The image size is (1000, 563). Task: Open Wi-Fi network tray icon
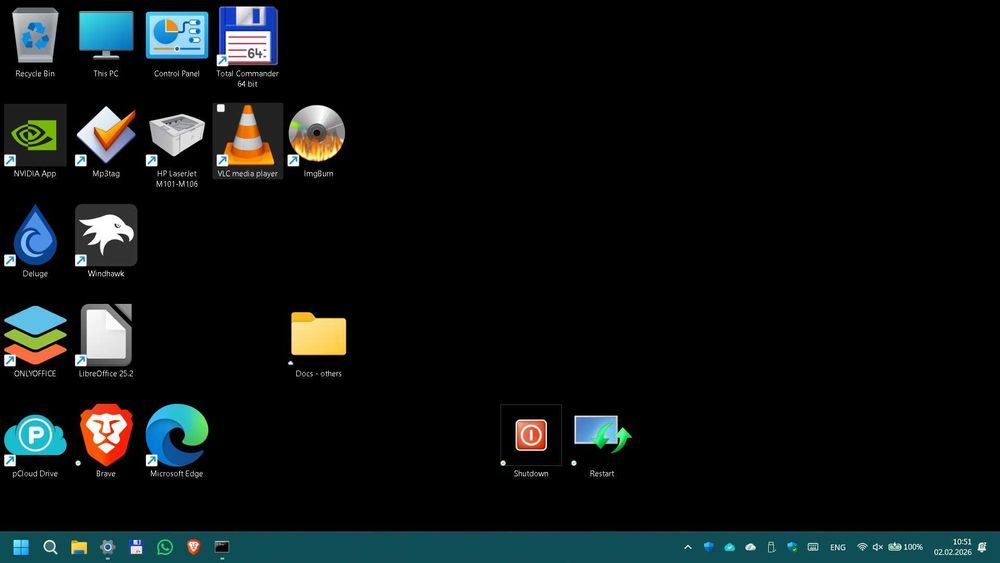862,547
